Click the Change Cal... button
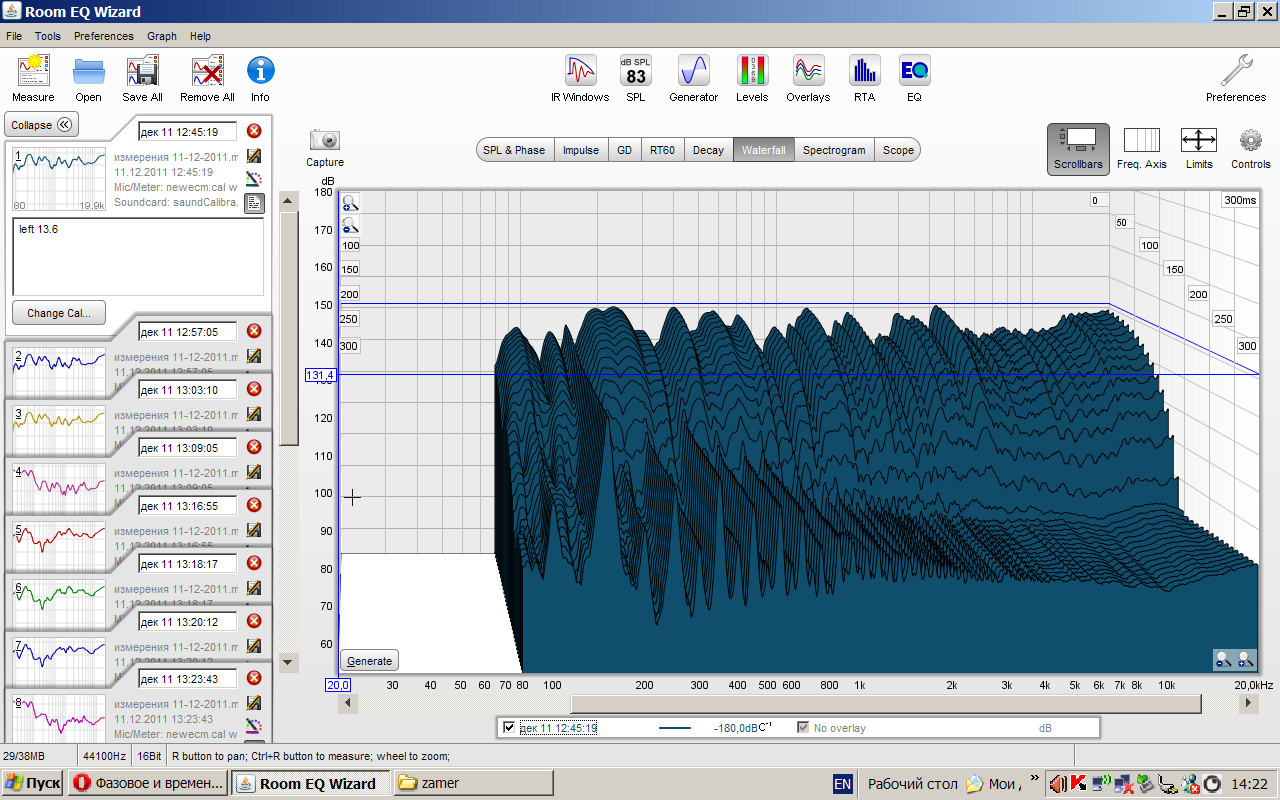The image size is (1280, 800). pyautogui.click(x=59, y=313)
